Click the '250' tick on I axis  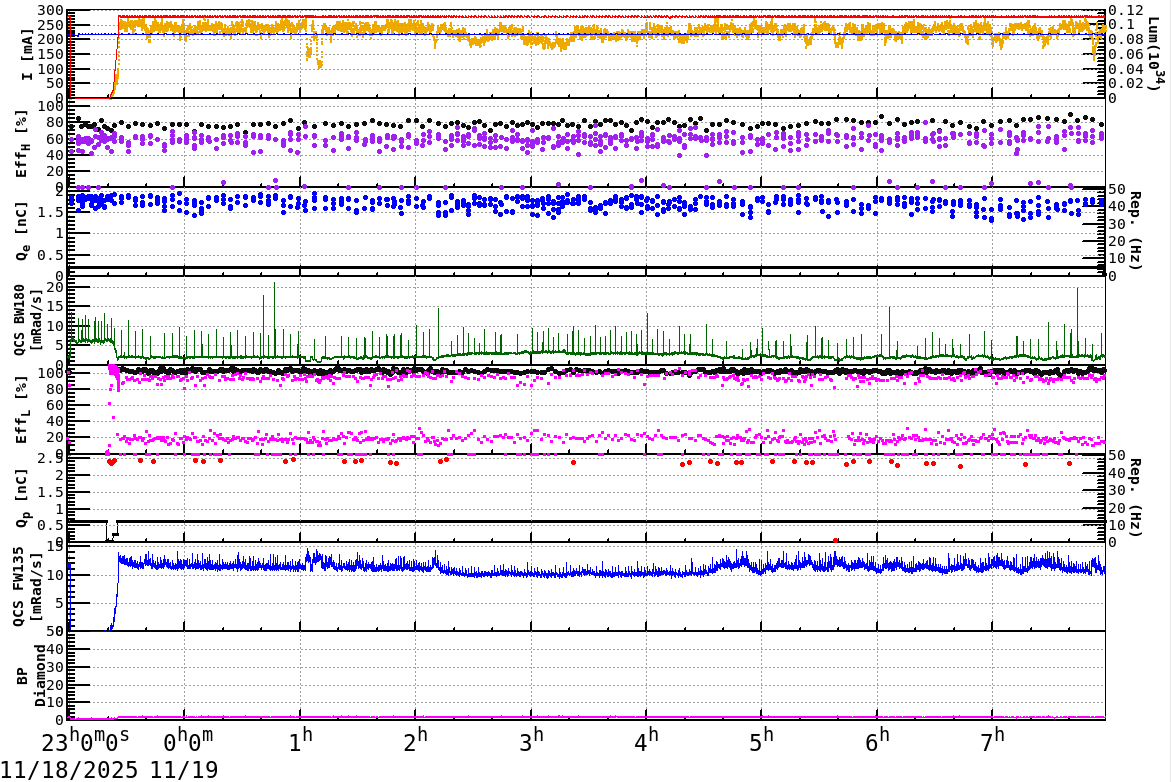51,25
